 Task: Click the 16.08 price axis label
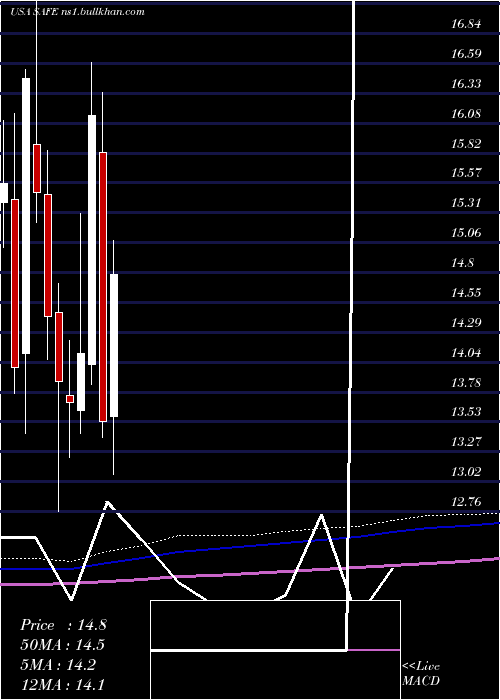[x=466, y=113]
